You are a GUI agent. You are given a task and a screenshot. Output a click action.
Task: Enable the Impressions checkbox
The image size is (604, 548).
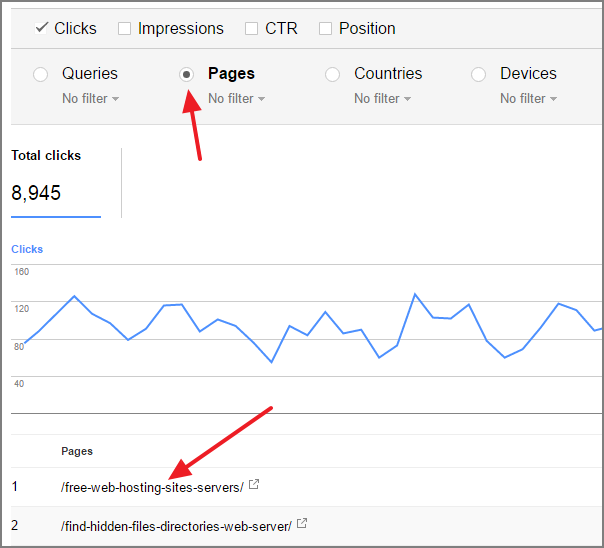click(x=124, y=28)
